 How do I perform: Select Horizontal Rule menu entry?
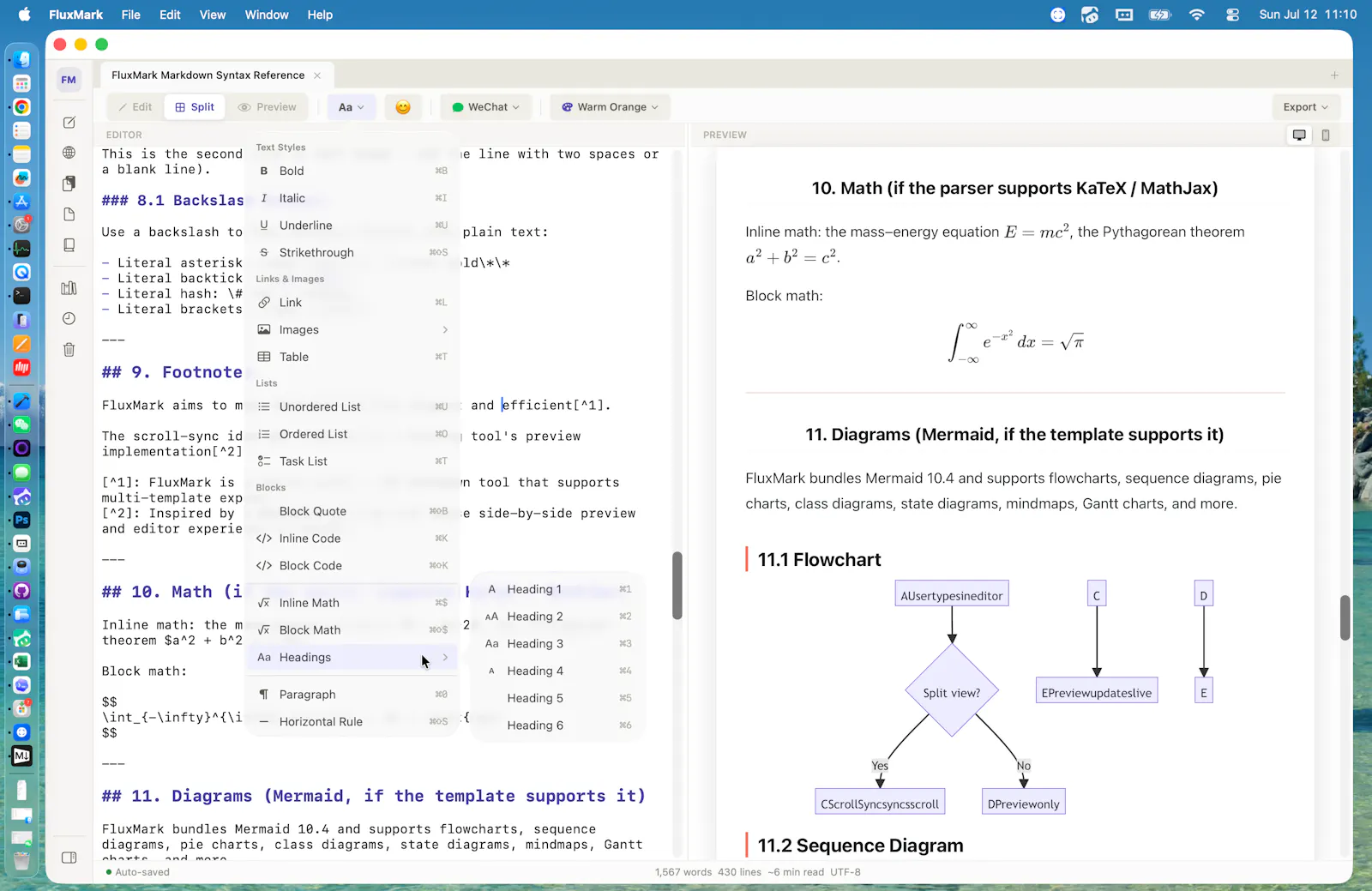[353, 722]
